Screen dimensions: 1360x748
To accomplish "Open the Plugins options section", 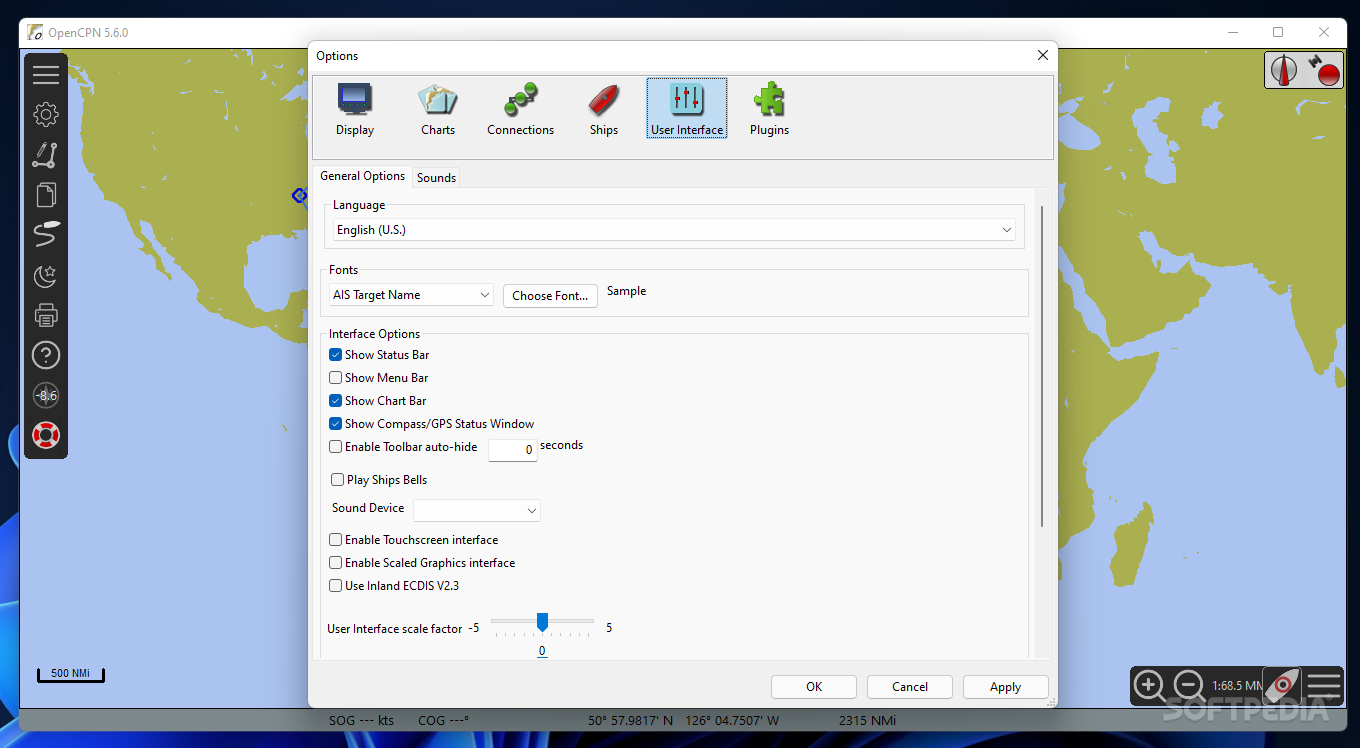I will click(x=769, y=109).
